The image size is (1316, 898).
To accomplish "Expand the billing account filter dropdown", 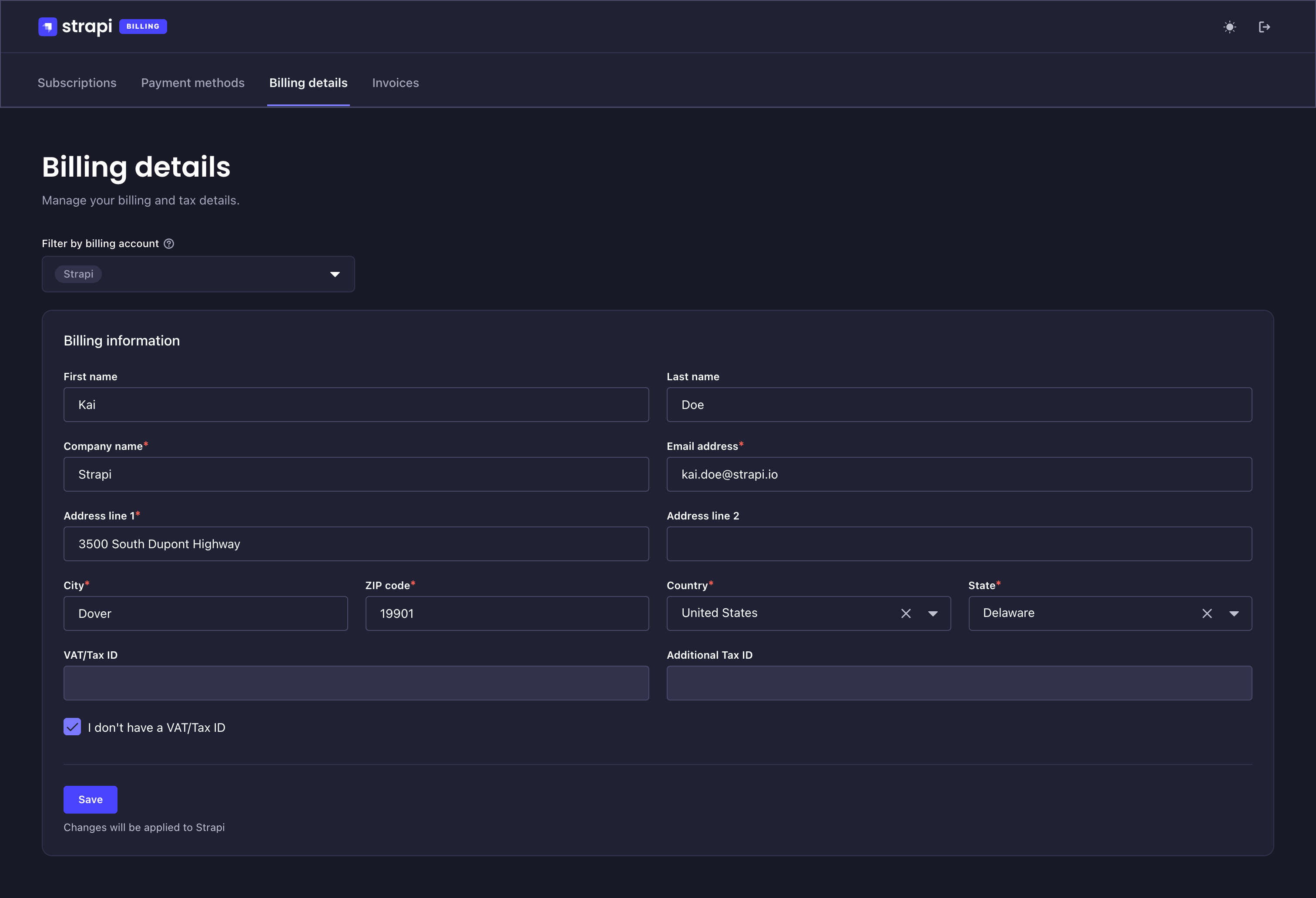I will point(335,274).
